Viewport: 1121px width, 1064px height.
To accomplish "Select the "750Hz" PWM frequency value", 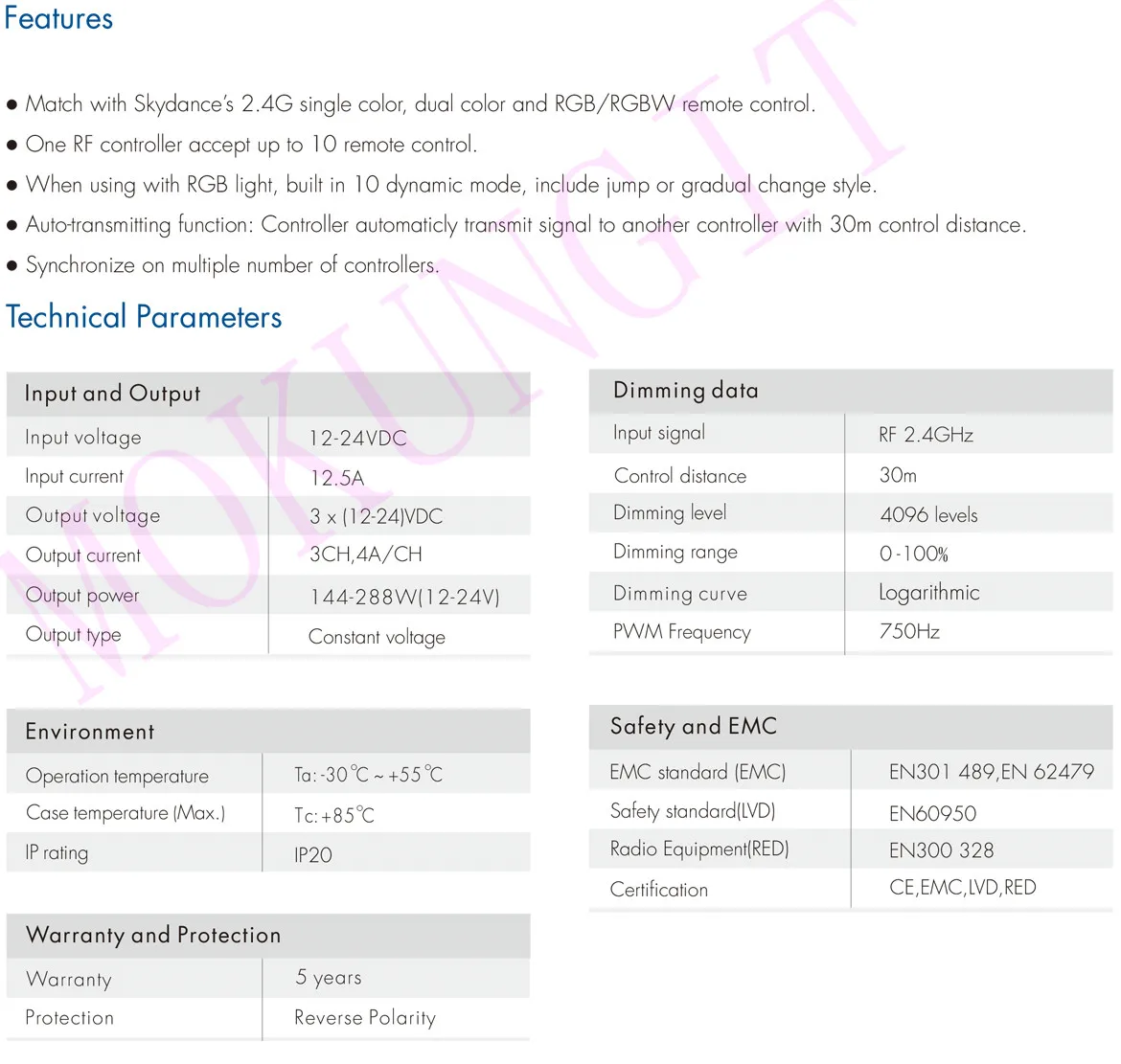I will 909,632.
